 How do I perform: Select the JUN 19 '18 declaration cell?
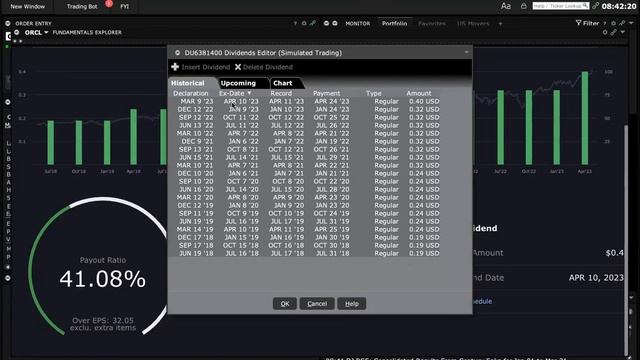[x=196, y=253]
